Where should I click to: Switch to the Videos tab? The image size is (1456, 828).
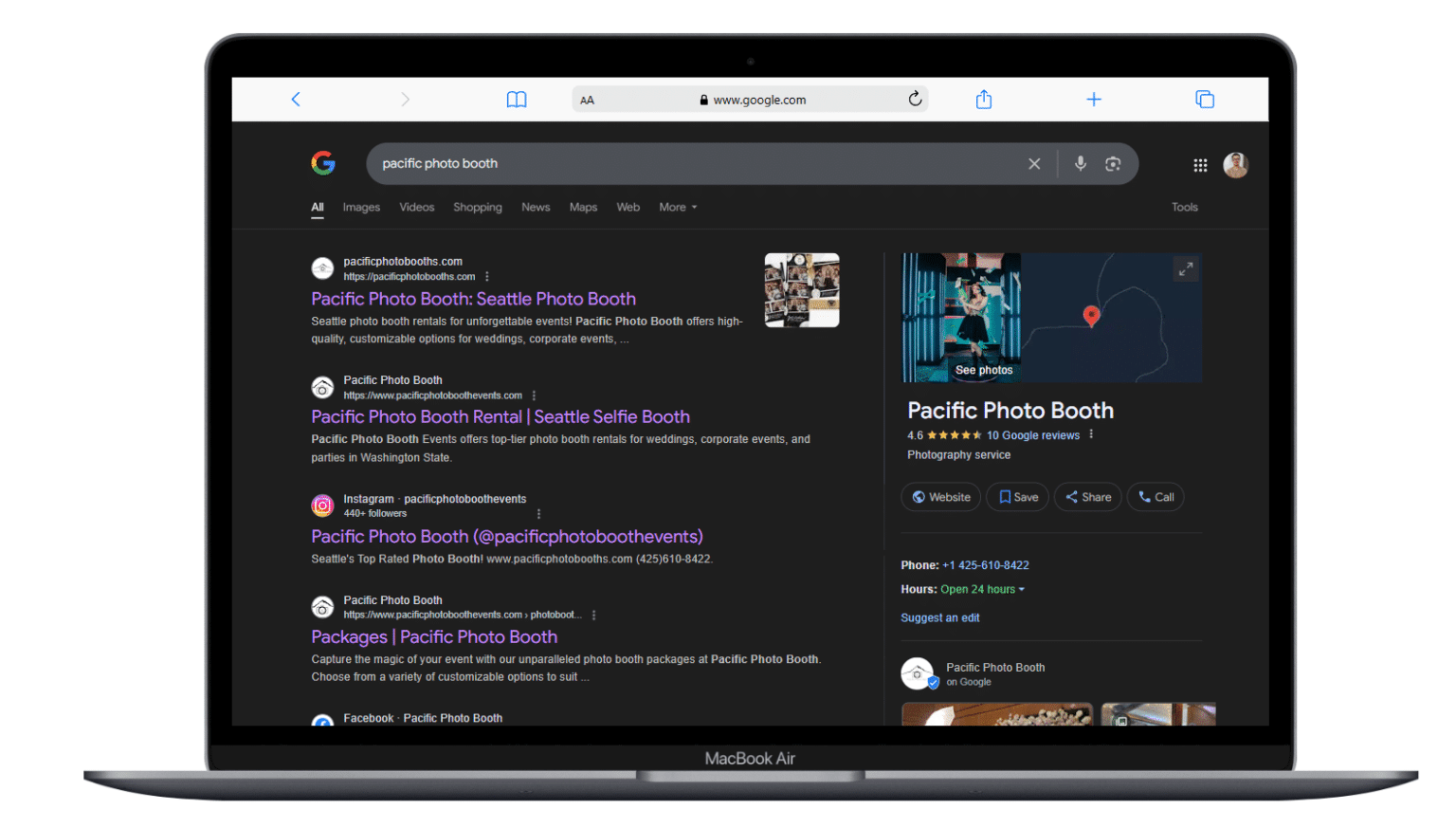point(417,207)
